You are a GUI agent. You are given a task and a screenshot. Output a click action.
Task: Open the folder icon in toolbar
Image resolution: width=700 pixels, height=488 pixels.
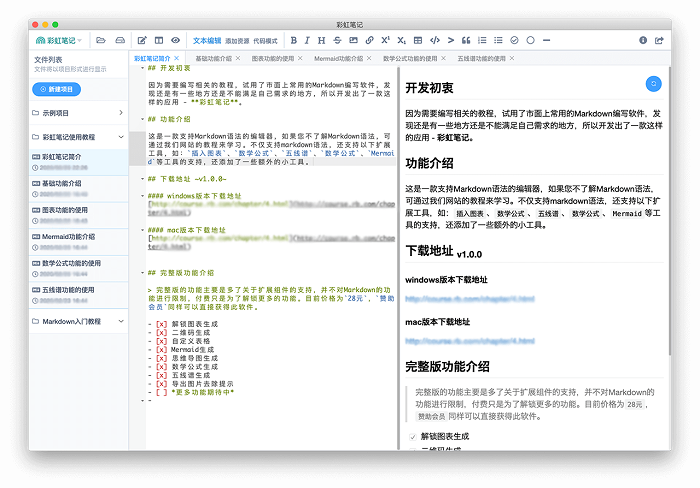point(101,40)
